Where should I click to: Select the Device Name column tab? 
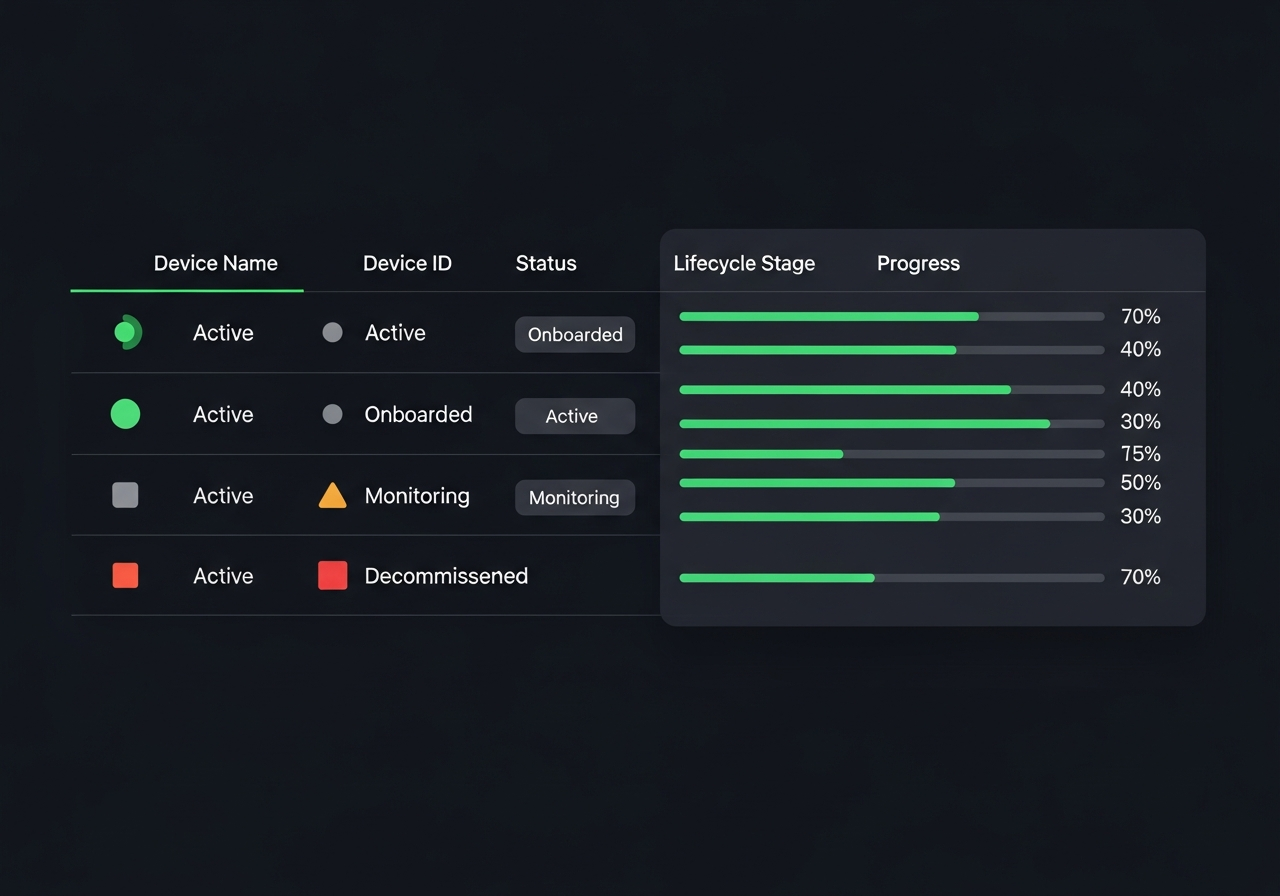point(215,263)
